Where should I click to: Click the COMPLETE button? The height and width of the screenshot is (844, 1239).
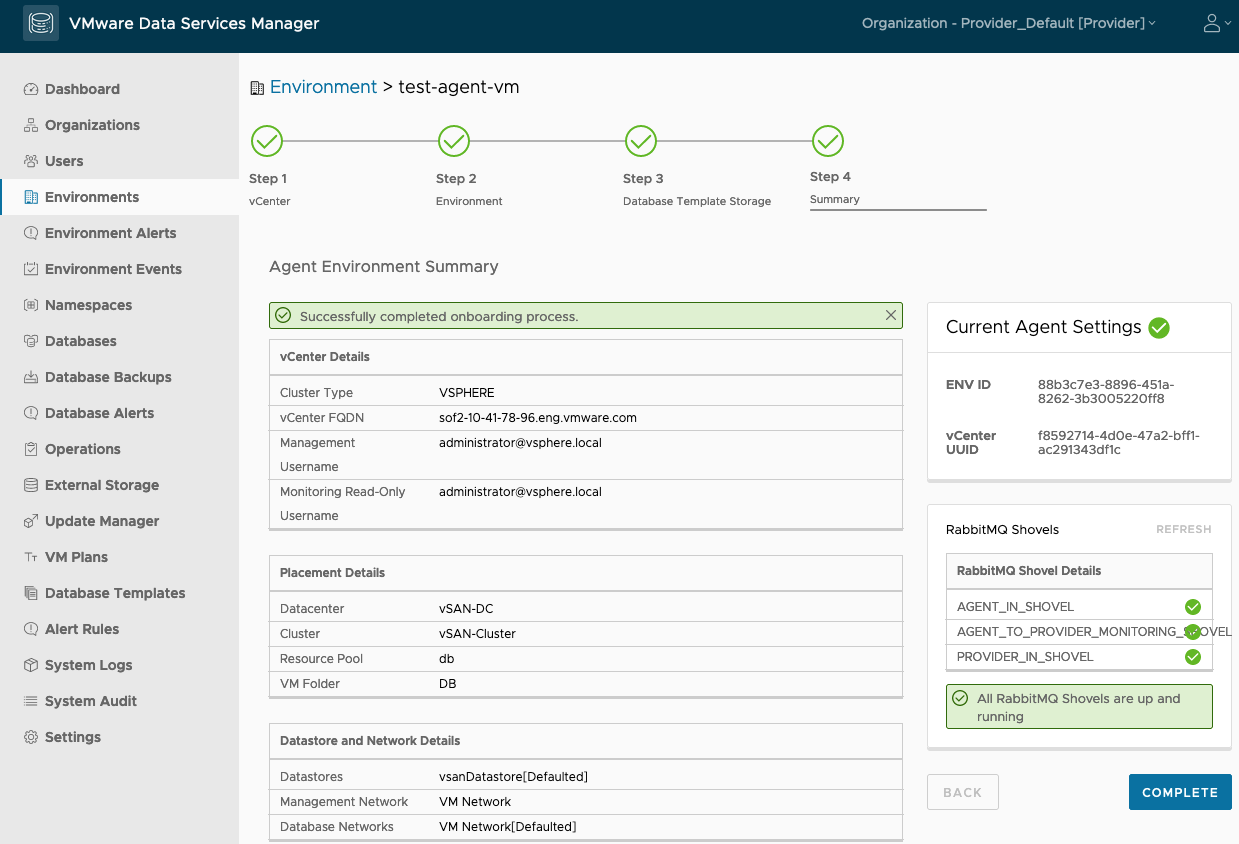(1180, 792)
